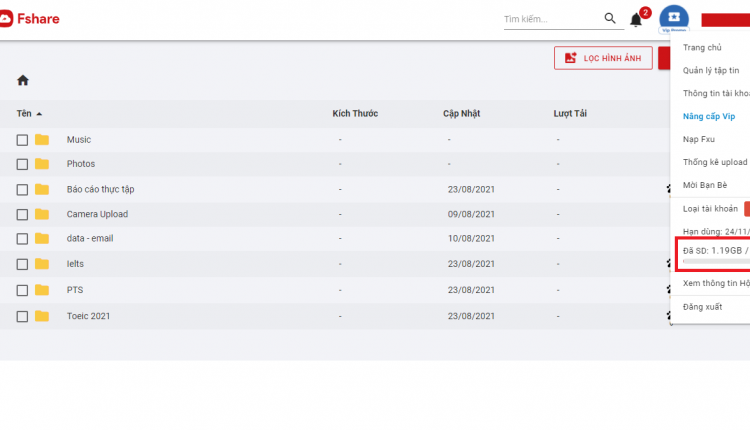Open Thống kê upload menu item
750x430 pixels.
[715, 162]
